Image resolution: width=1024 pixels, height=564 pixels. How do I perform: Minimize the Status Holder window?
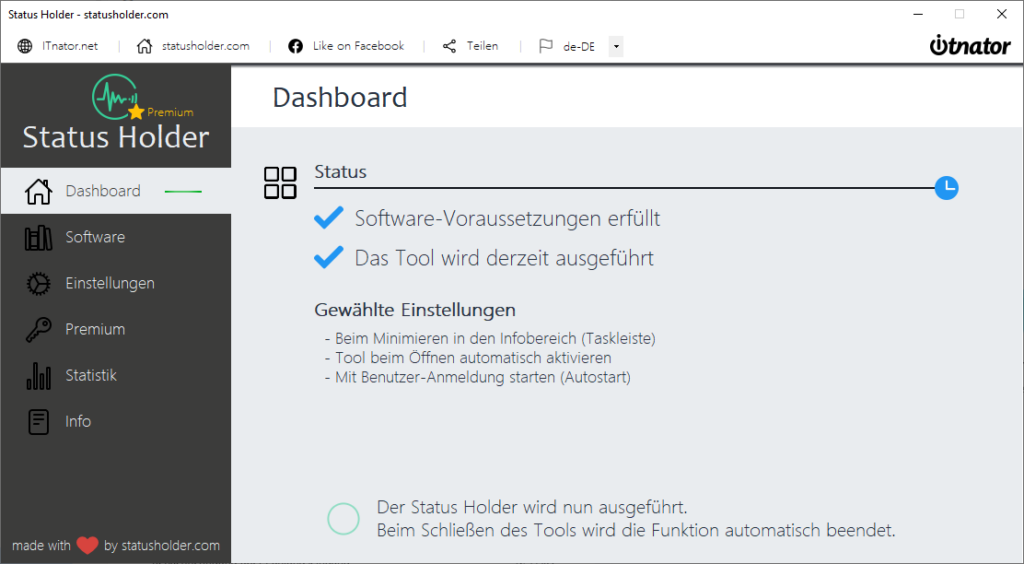click(918, 14)
